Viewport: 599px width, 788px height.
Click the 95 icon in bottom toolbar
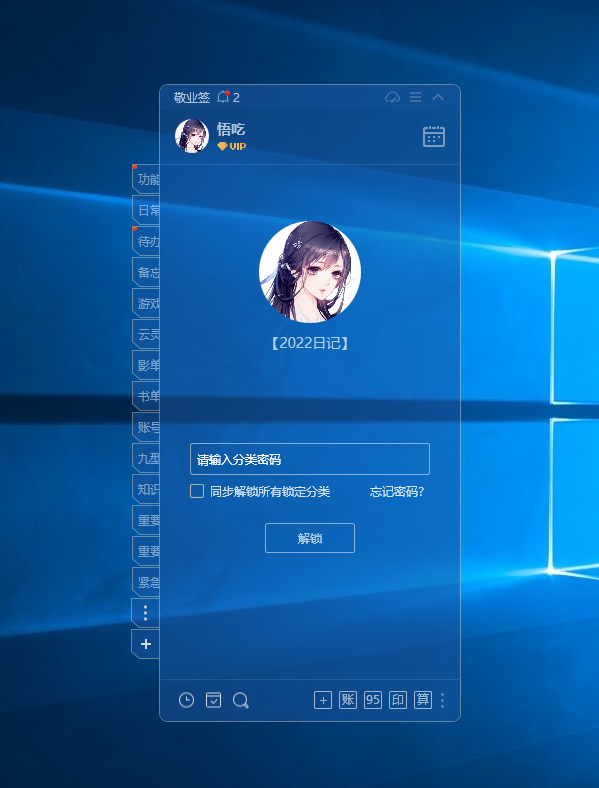point(373,700)
